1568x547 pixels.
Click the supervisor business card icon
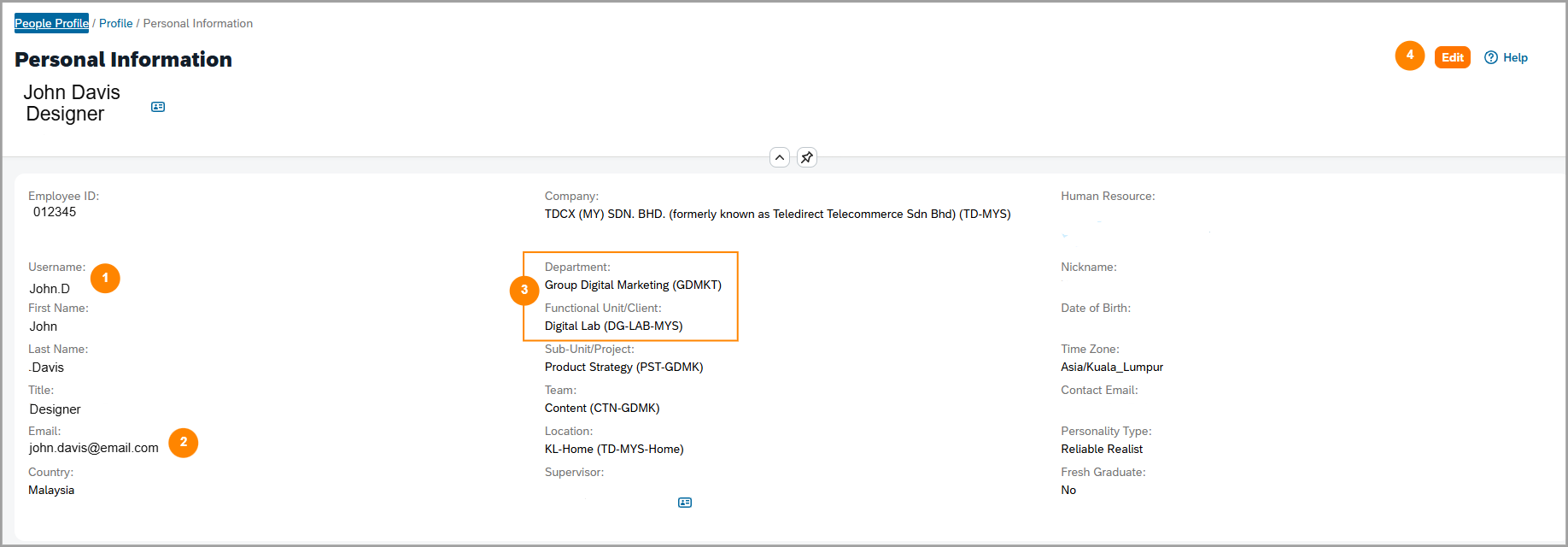pyautogui.click(x=685, y=503)
